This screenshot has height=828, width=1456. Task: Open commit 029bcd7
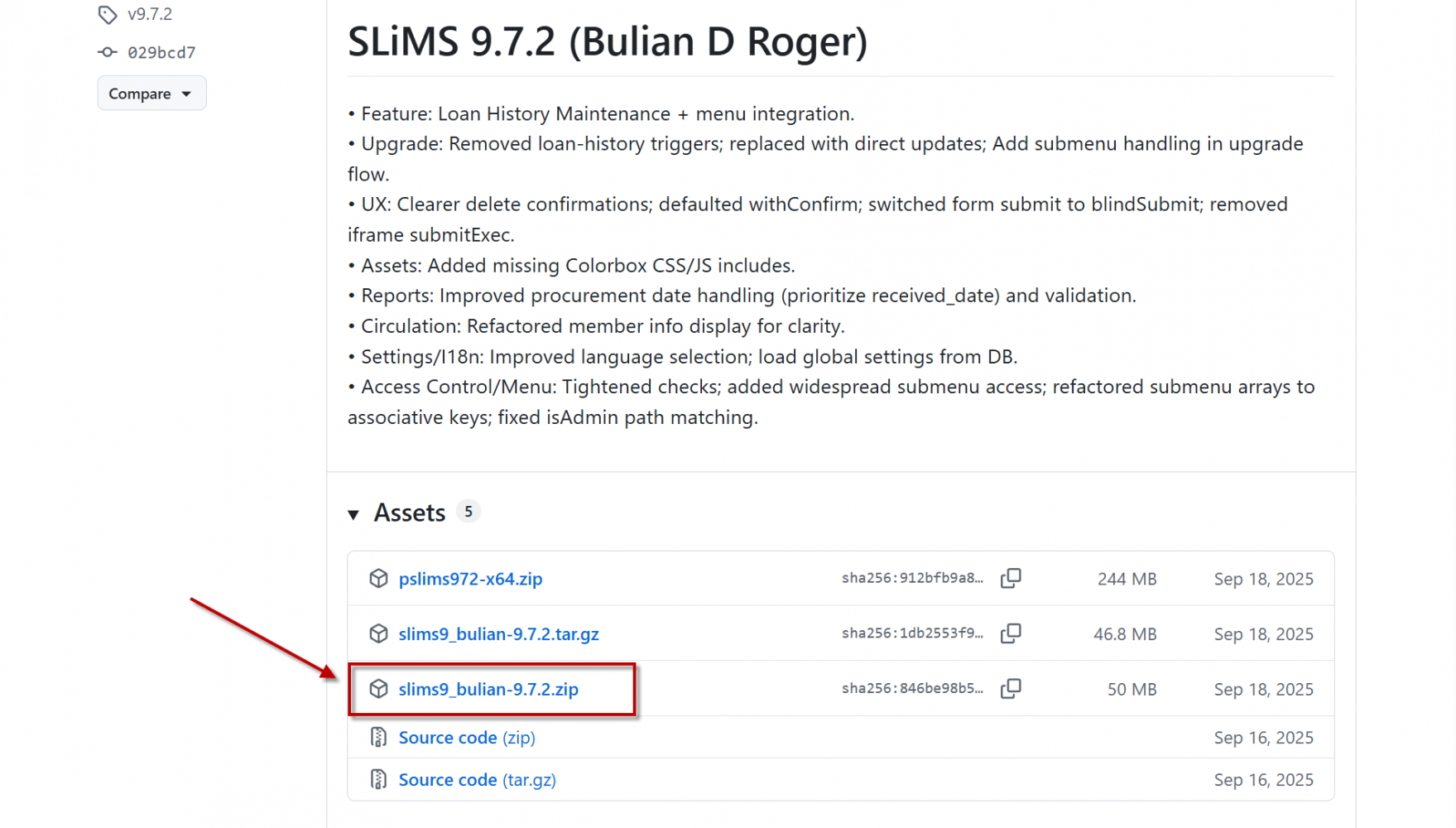(161, 52)
